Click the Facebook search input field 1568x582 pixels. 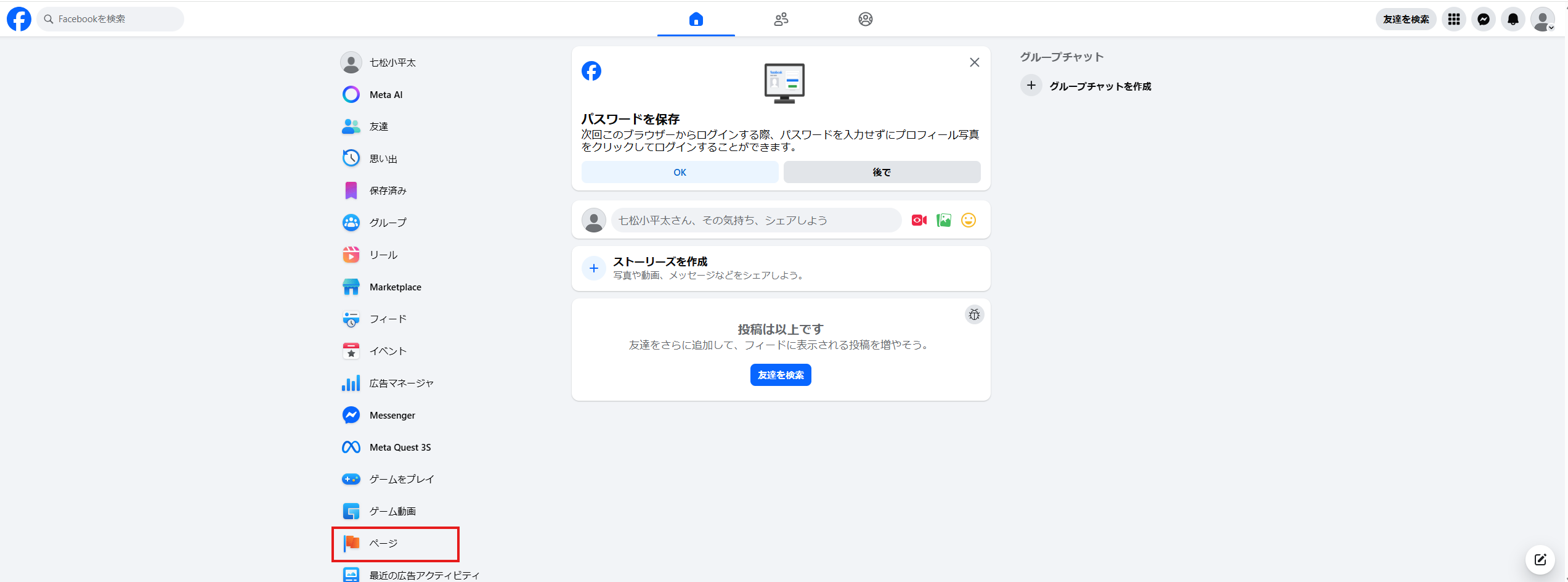[110, 19]
